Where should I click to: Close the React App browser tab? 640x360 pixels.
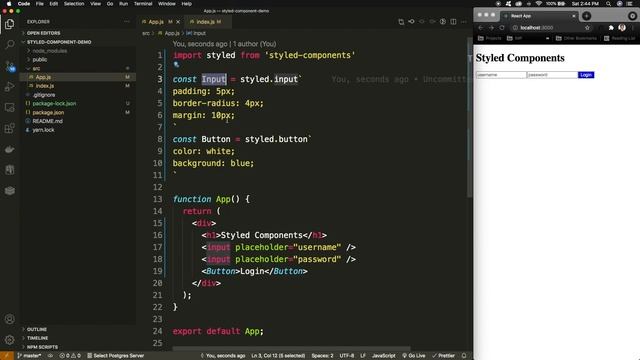573,16
